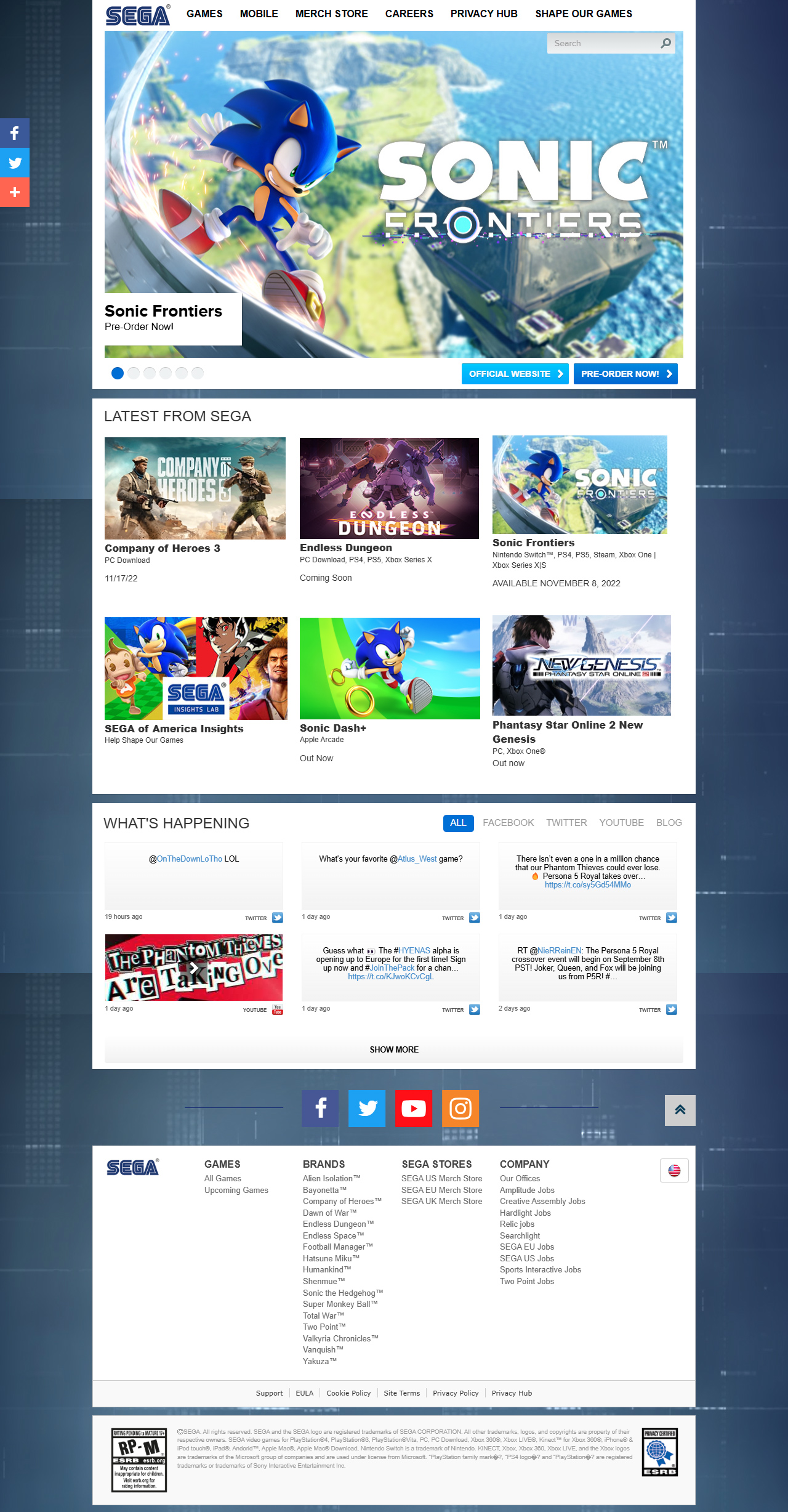
Task: Click Twitter icon on OnTheDownLoTho post
Action: click(x=278, y=918)
